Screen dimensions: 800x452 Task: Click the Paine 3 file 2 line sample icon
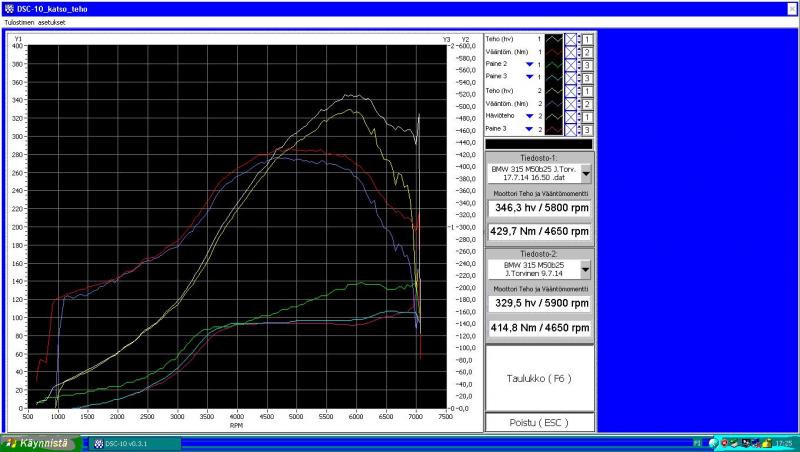point(553,129)
